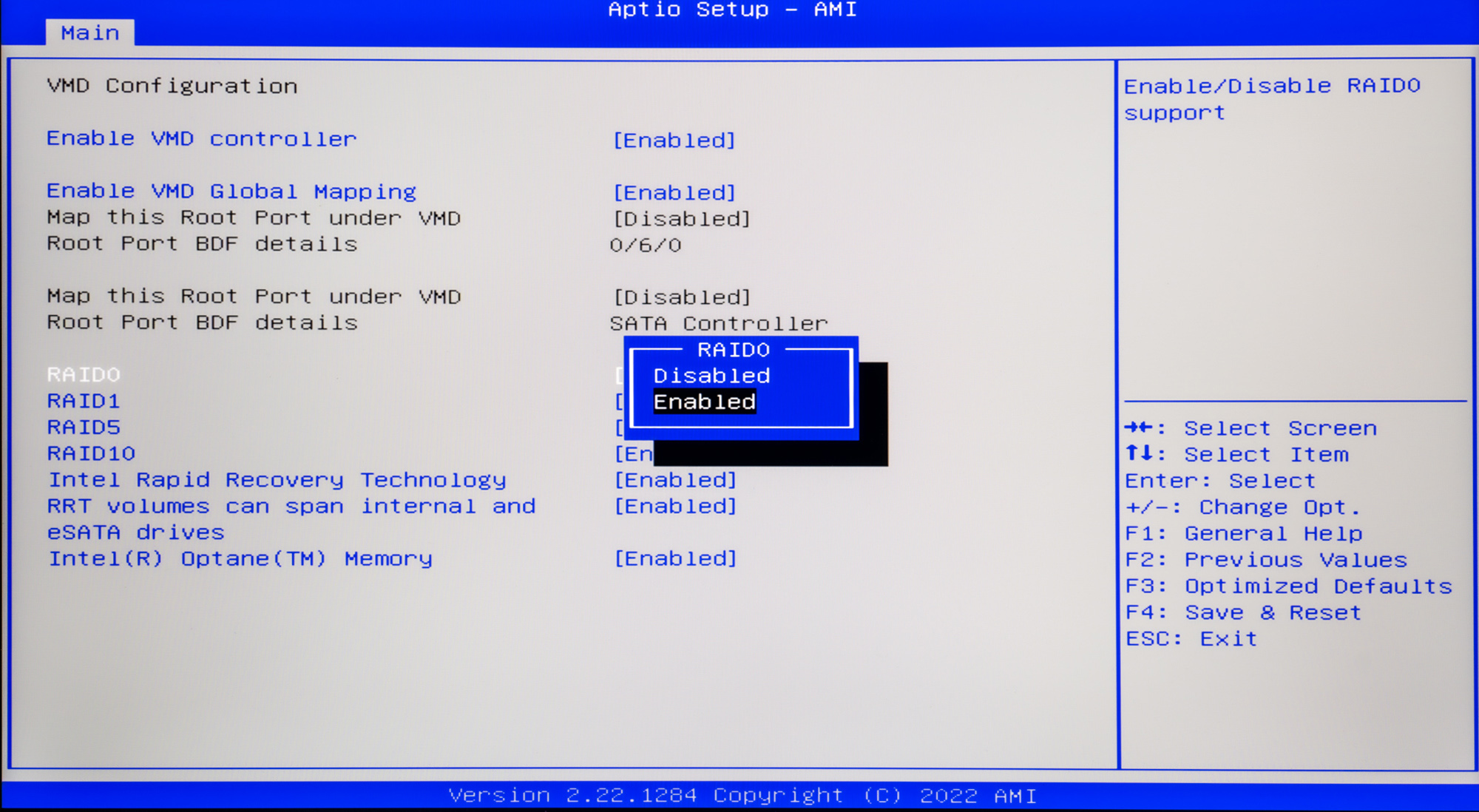The height and width of the screenshot is (812, 1479).
Task: Click Intel(R) Optane(TM) Memory label
Action: point(240,558)
